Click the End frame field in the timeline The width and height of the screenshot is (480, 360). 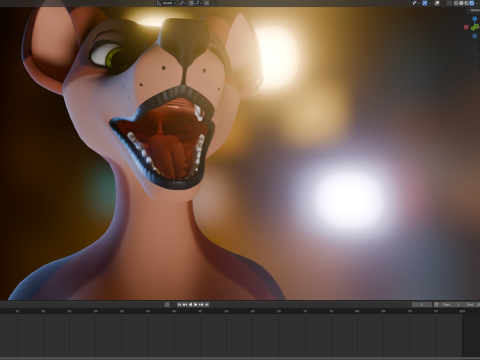point(471,304)
